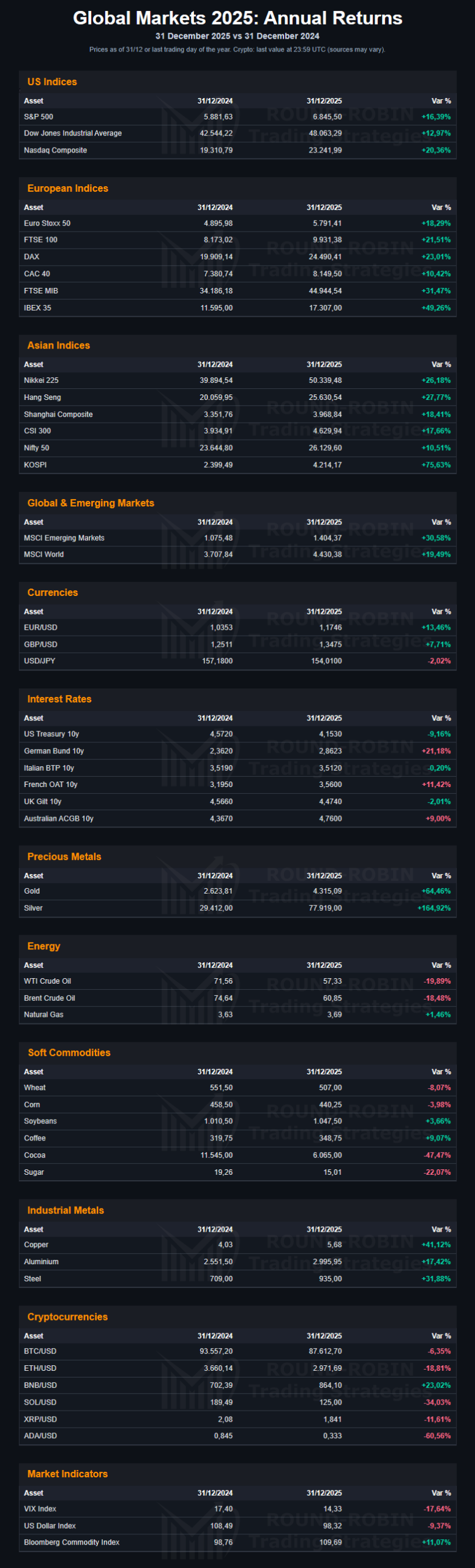Select the Silver +164,92% return value
The height and width of the screenshot is (1568, 475).
tap(434, 909)
